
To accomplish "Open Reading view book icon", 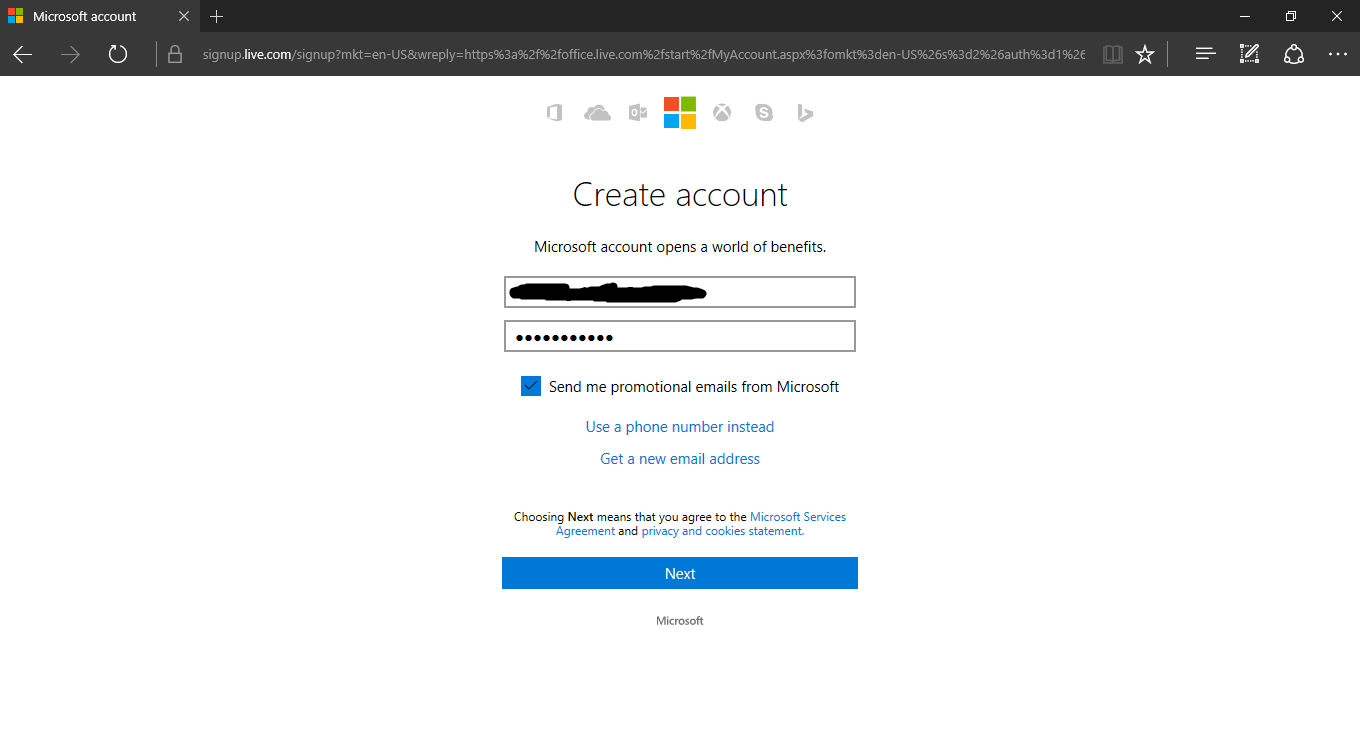I will [1113, 54].
